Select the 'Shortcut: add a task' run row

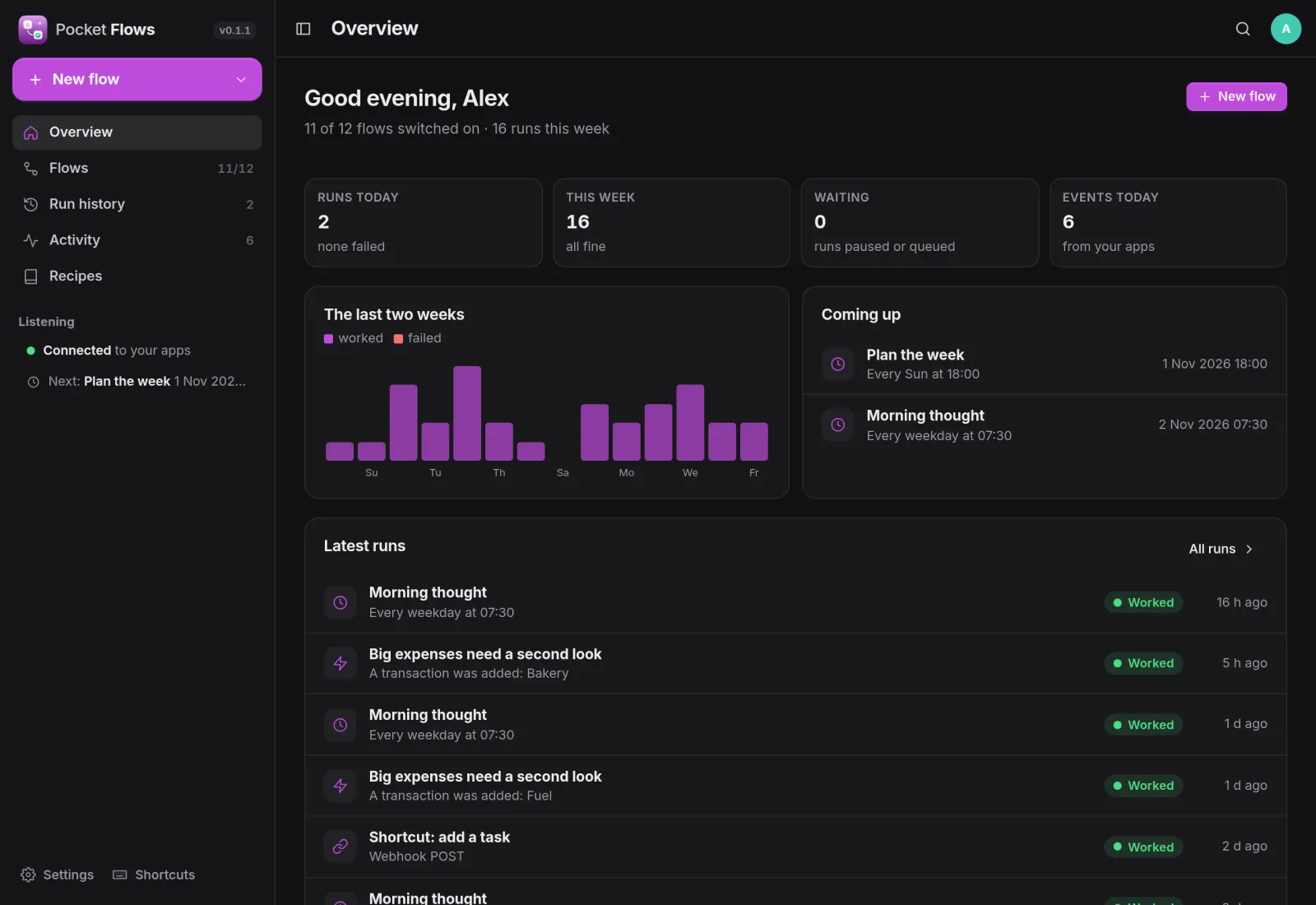(795, 847)
